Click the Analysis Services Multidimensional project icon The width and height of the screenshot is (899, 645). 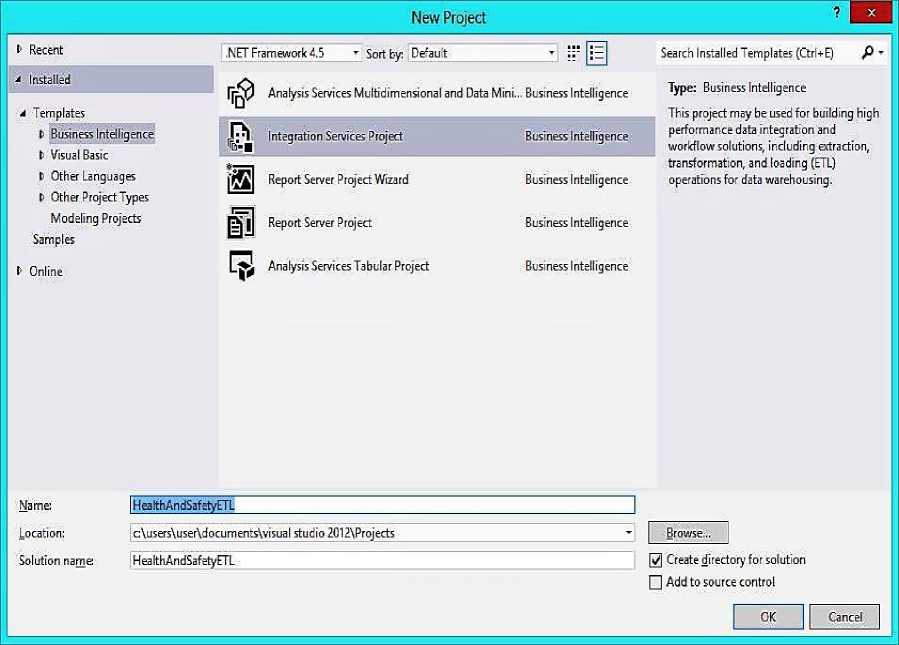click(241, 93)
